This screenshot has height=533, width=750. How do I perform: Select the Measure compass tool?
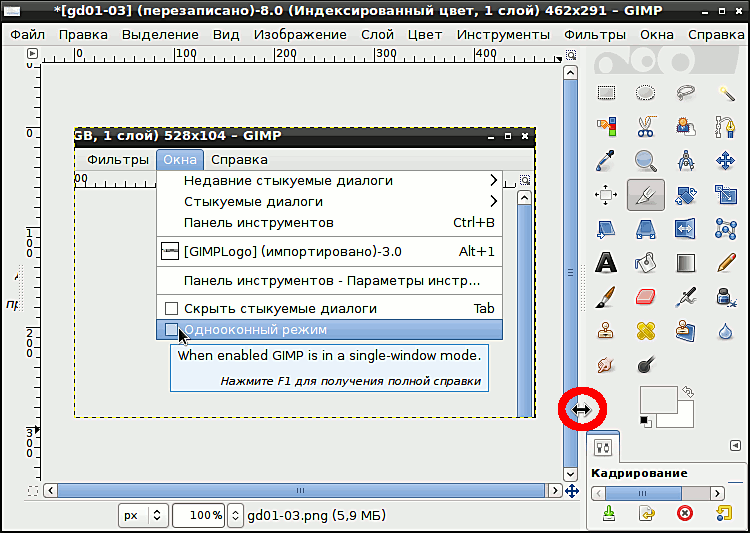685,161
